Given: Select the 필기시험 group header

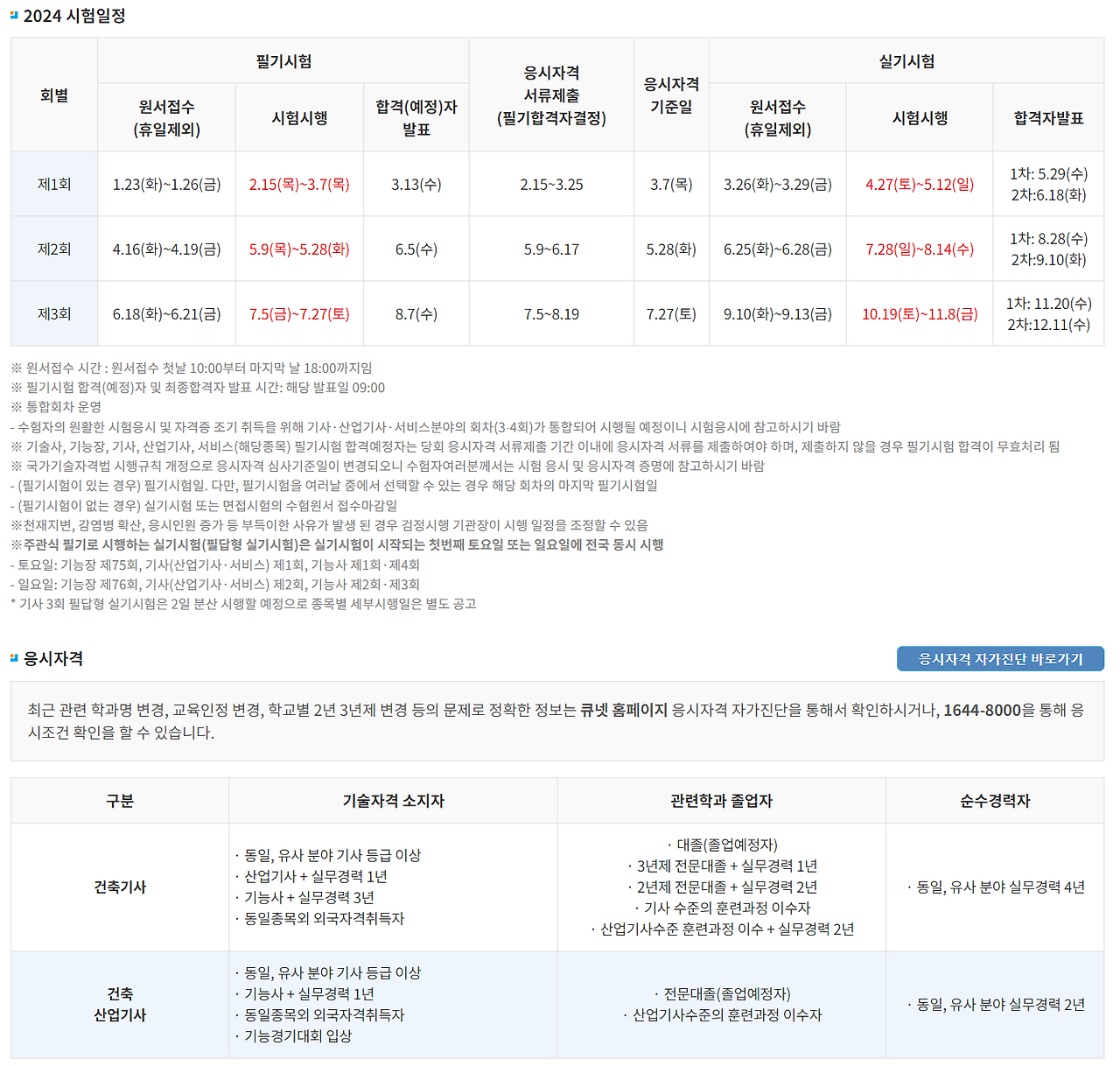Looking at the screenshot, I should click(x=283, y=61).
